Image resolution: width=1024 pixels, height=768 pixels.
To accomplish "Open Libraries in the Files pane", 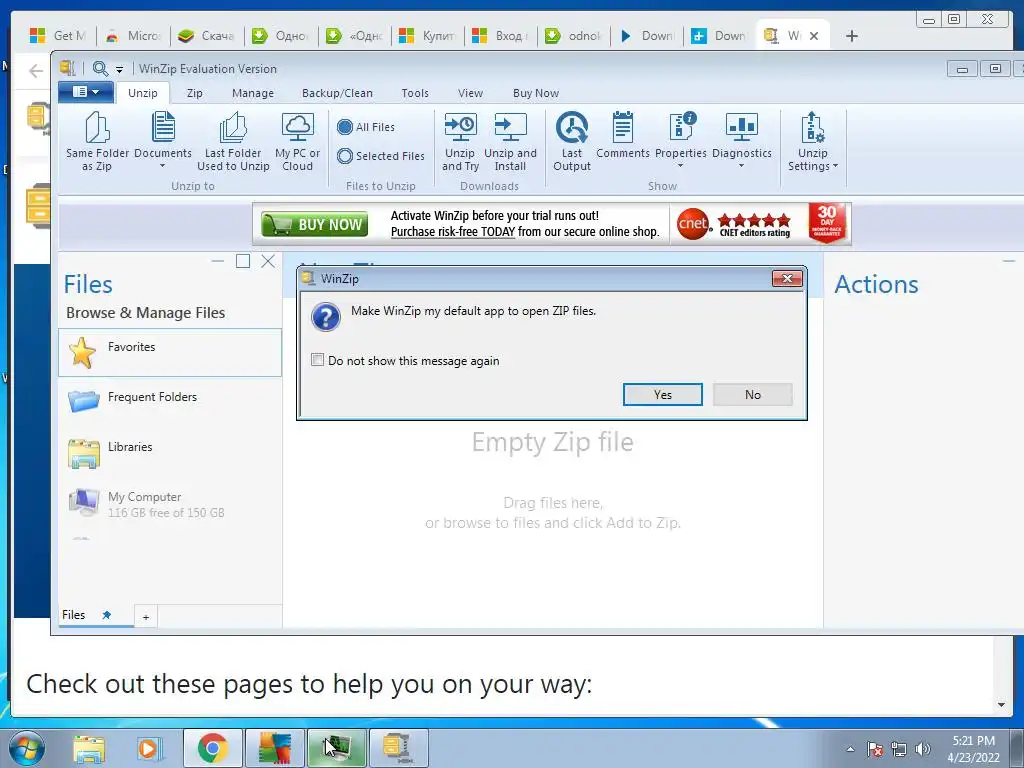I will tap(170, 452).
